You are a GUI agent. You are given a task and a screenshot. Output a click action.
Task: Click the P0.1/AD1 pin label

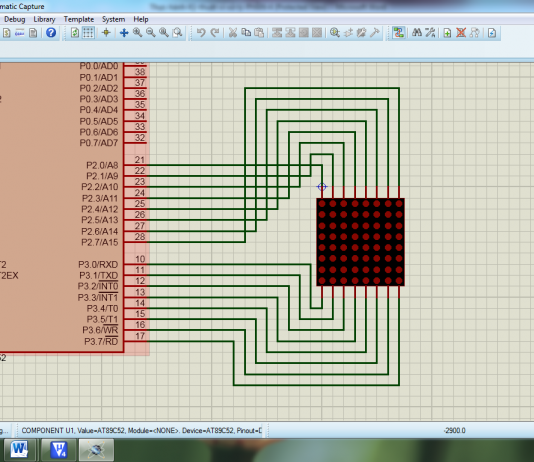(x=99, y=78)
